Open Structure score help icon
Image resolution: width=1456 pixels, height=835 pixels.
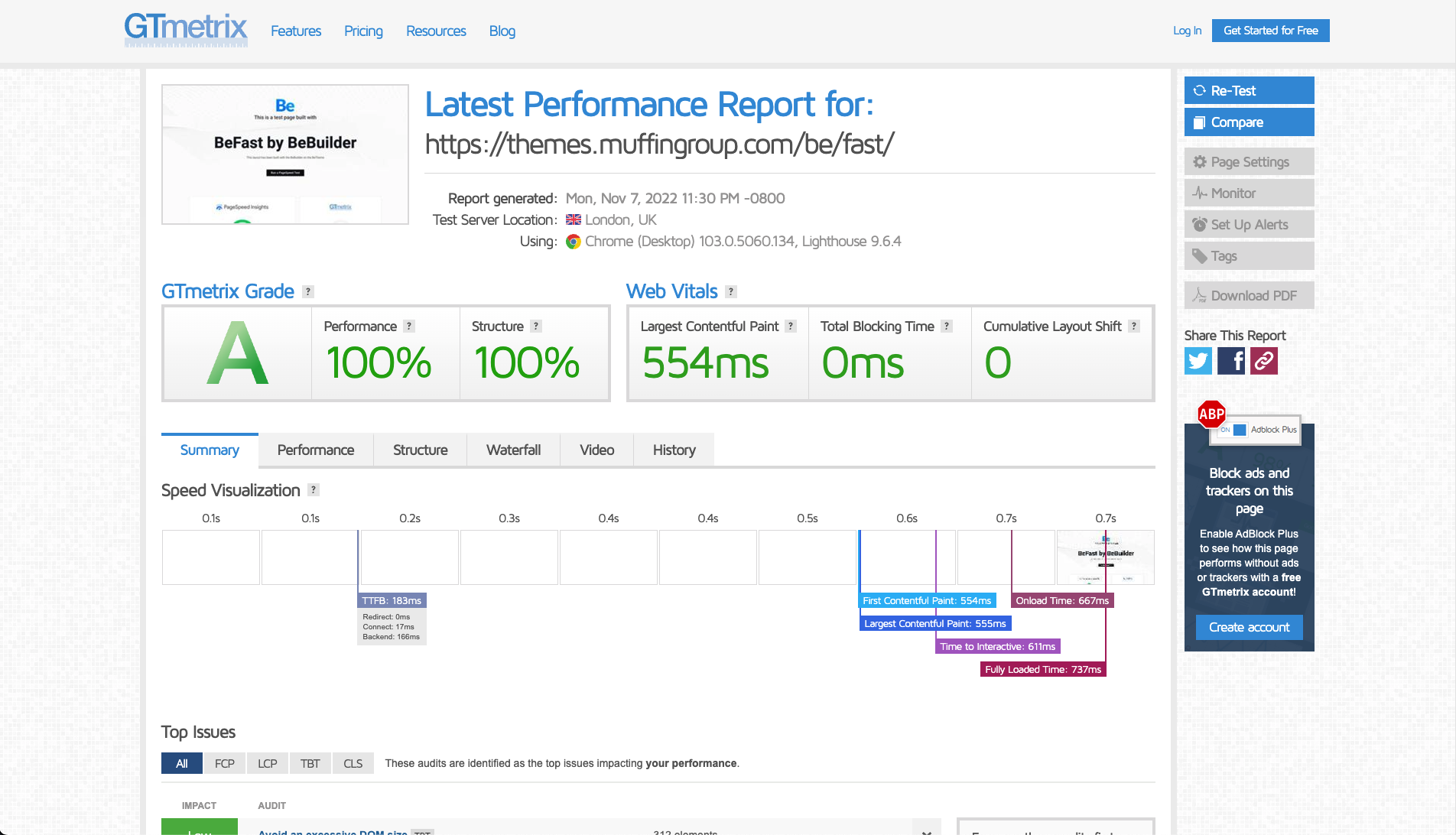(536, 326)
